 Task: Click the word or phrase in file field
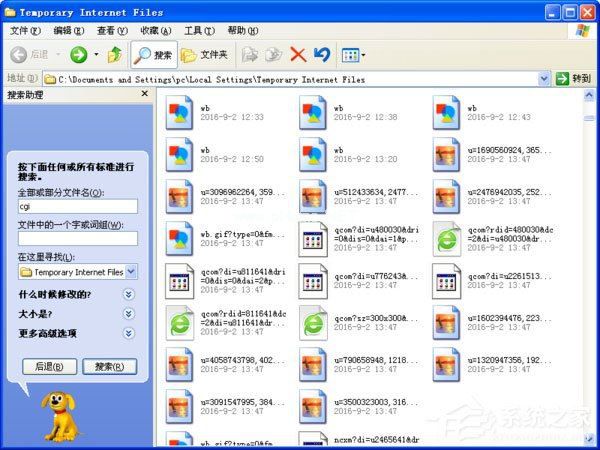78,238
